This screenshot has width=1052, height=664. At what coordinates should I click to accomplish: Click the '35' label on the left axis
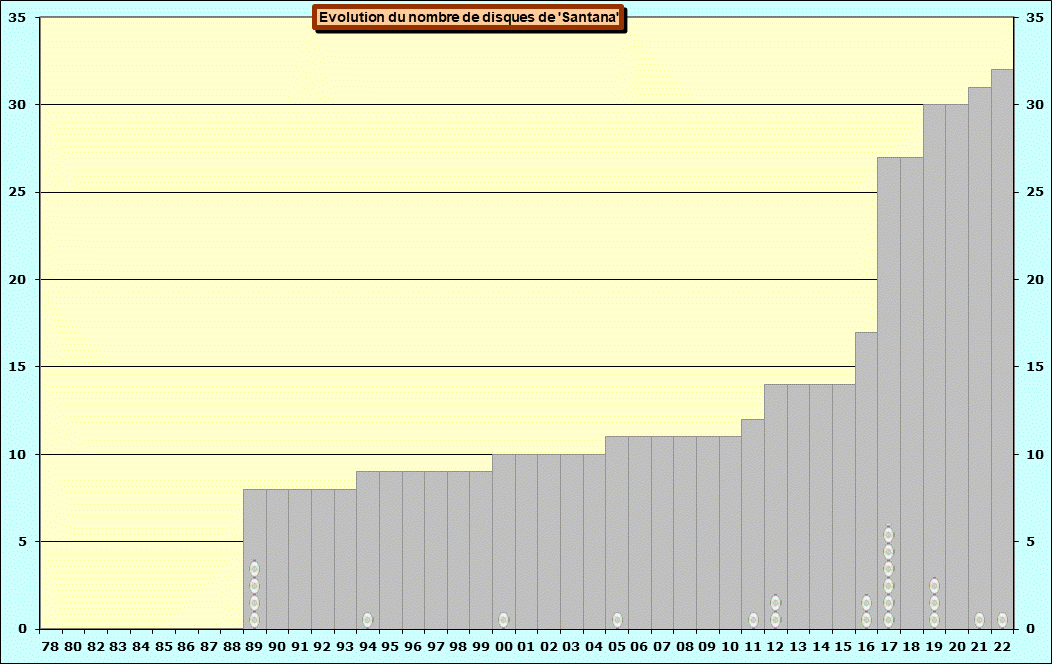tap(17, 18)
